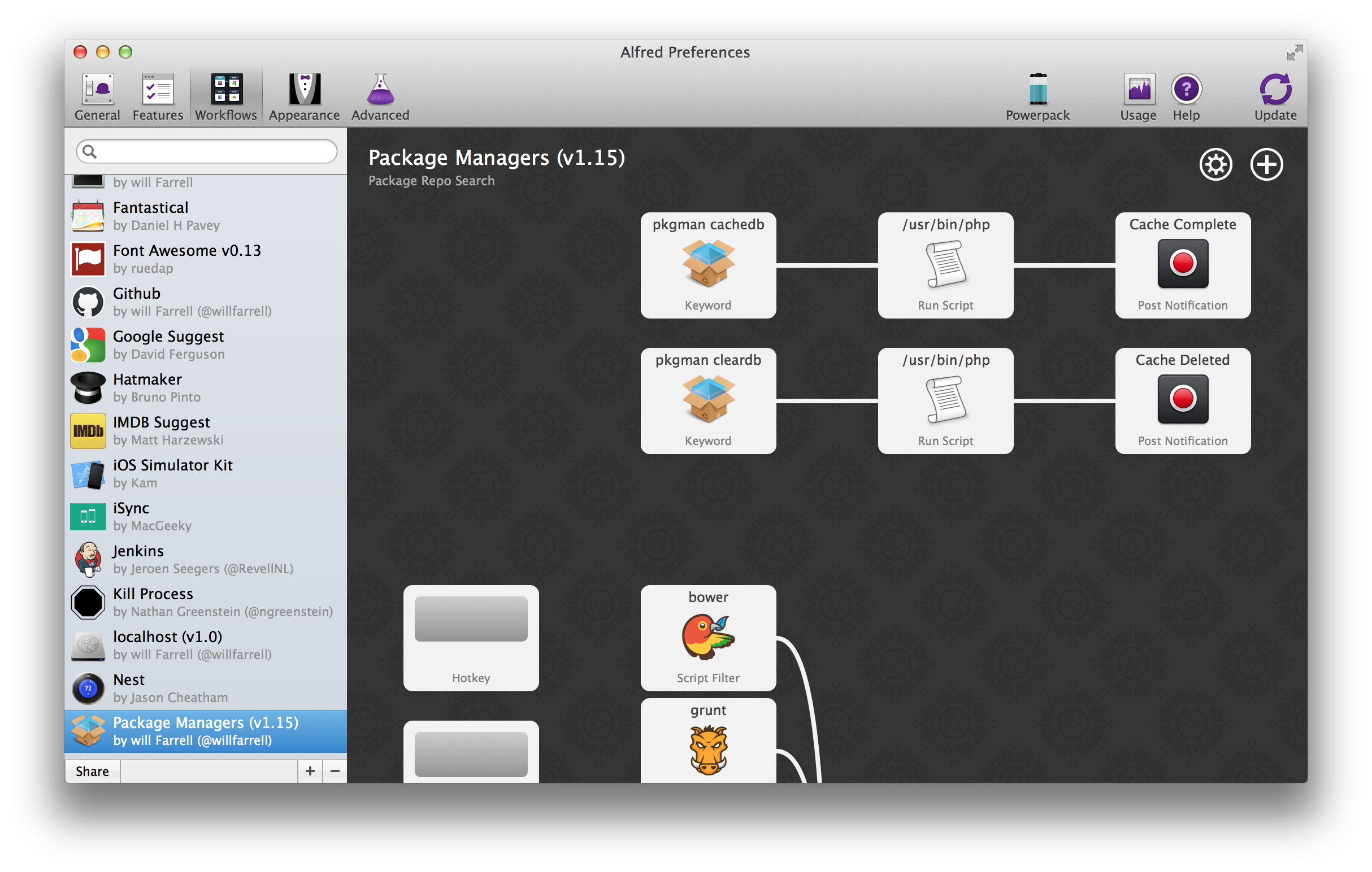This screenshot has width=1372, height=872.
Task: Select the pkgman cleardb Keyword node
Action: [x=708, y=401]
